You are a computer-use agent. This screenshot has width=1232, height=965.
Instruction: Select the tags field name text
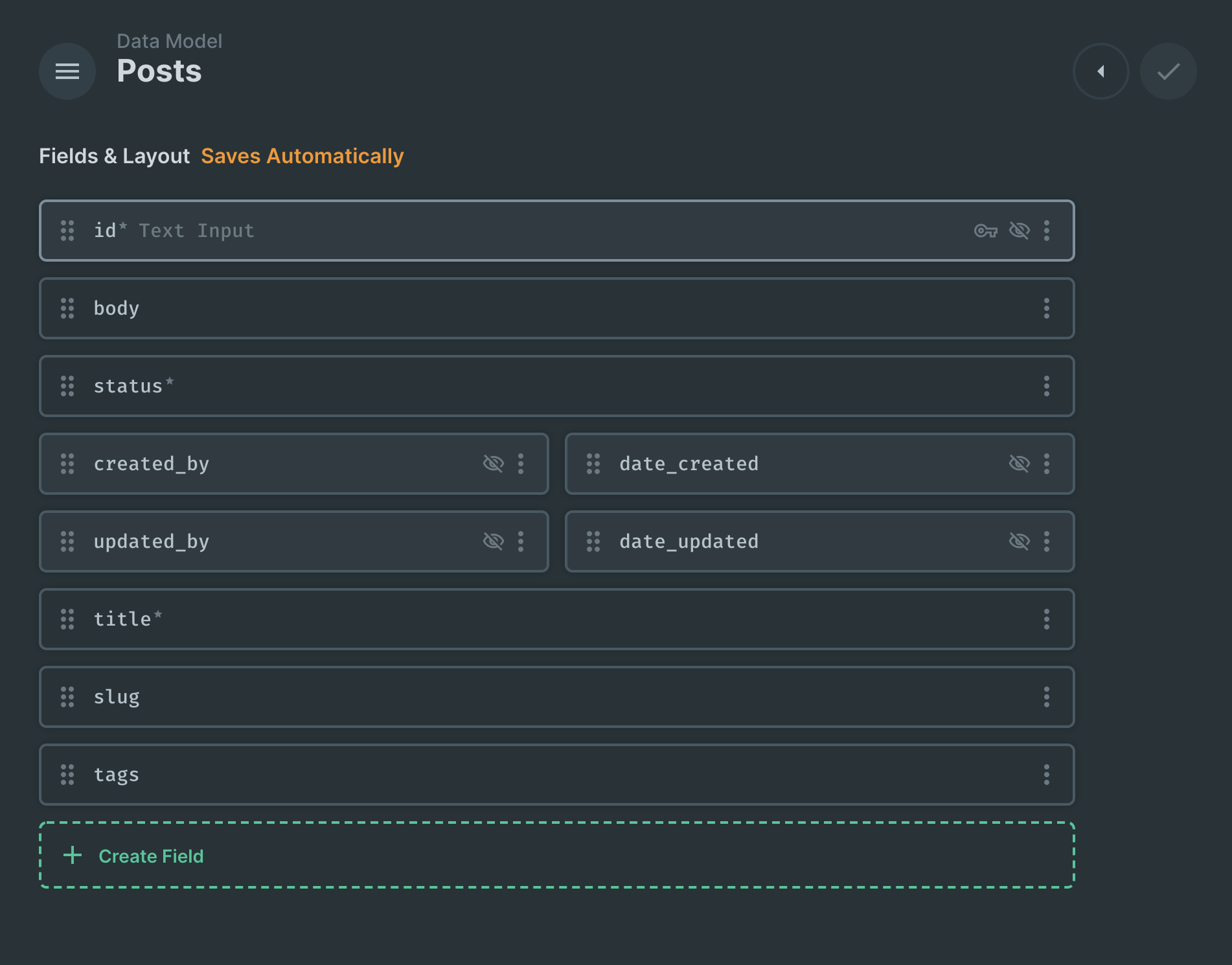[117, 775]
